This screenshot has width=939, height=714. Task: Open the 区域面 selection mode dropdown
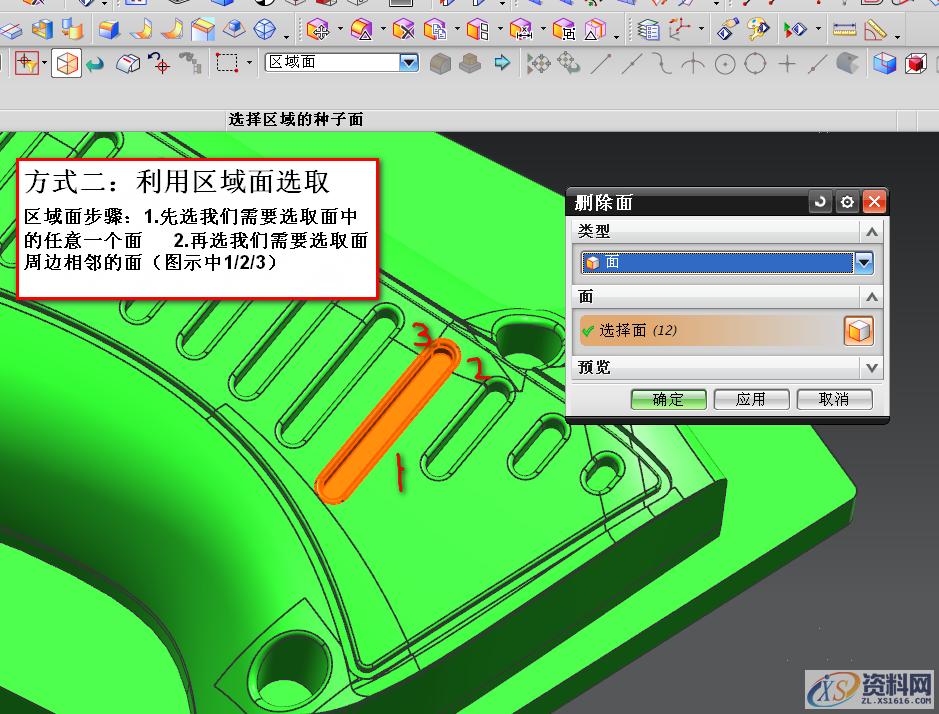pos(408,62)
